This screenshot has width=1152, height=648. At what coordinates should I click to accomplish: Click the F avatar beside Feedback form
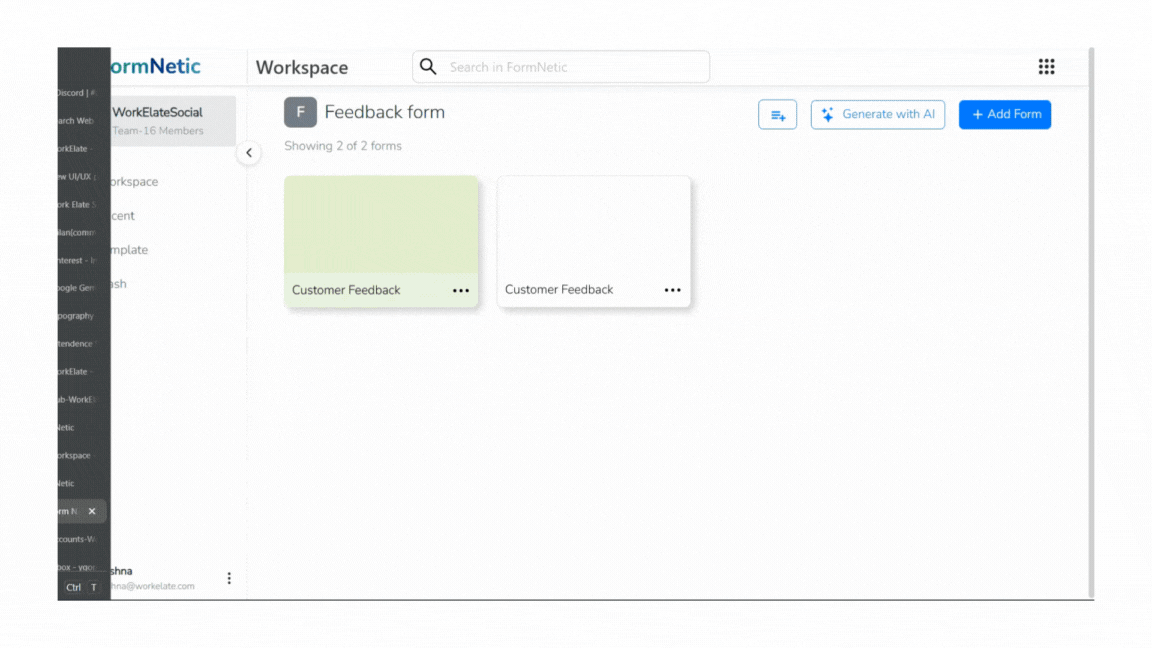click(x=300, y=113)
